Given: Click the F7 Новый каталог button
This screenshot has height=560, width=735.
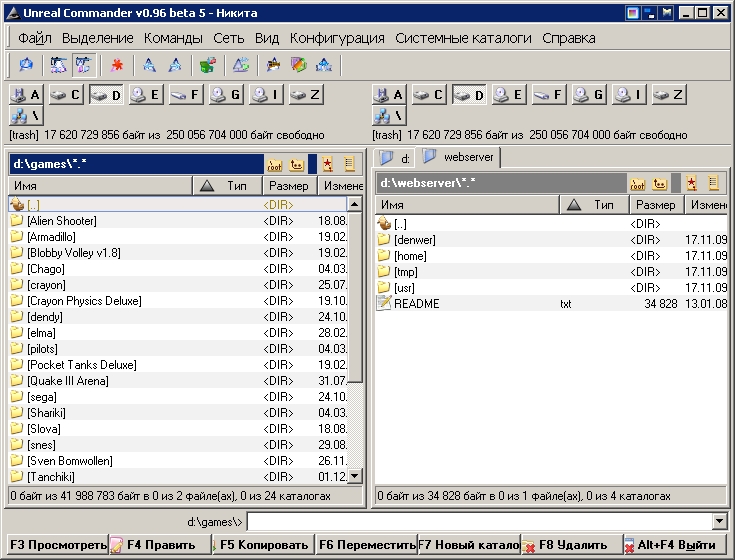Looking at the screenshot, I should click(x=469, y=545).
